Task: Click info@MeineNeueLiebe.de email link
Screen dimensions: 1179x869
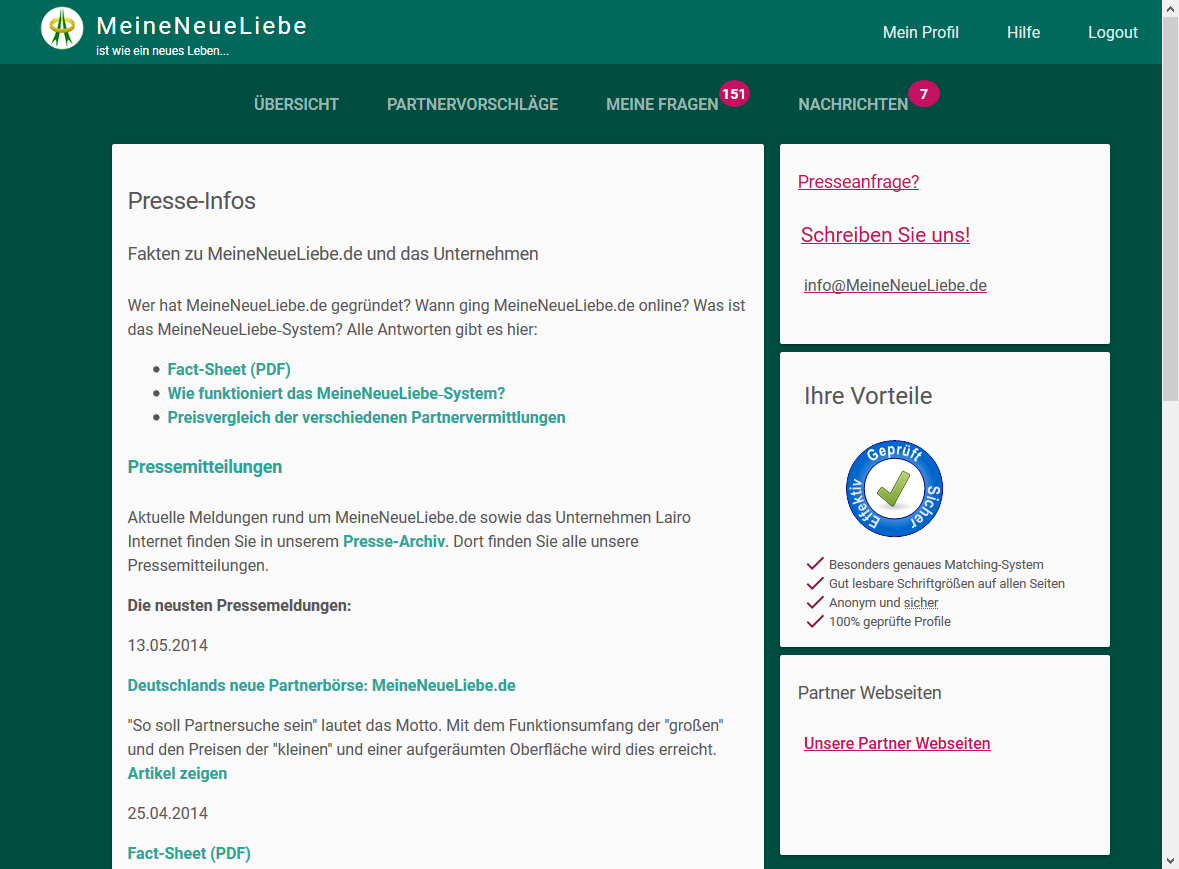Action: click(x=895, y=285)
